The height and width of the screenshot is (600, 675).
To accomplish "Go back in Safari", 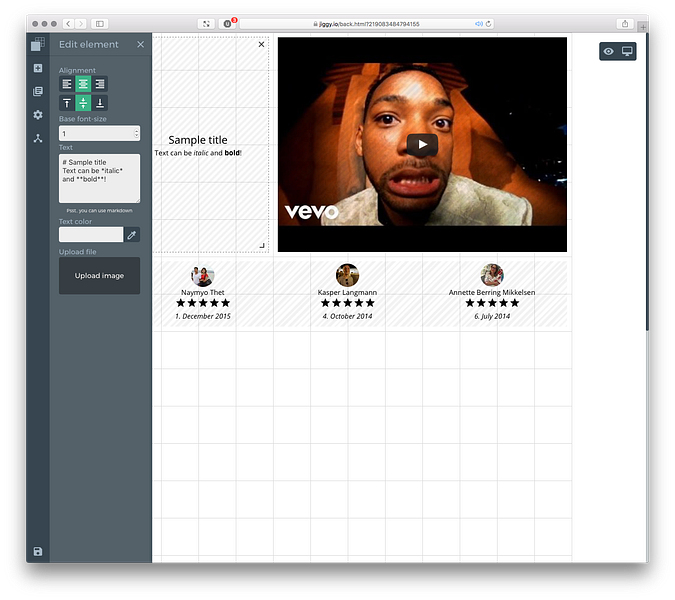I will [69, 24].
